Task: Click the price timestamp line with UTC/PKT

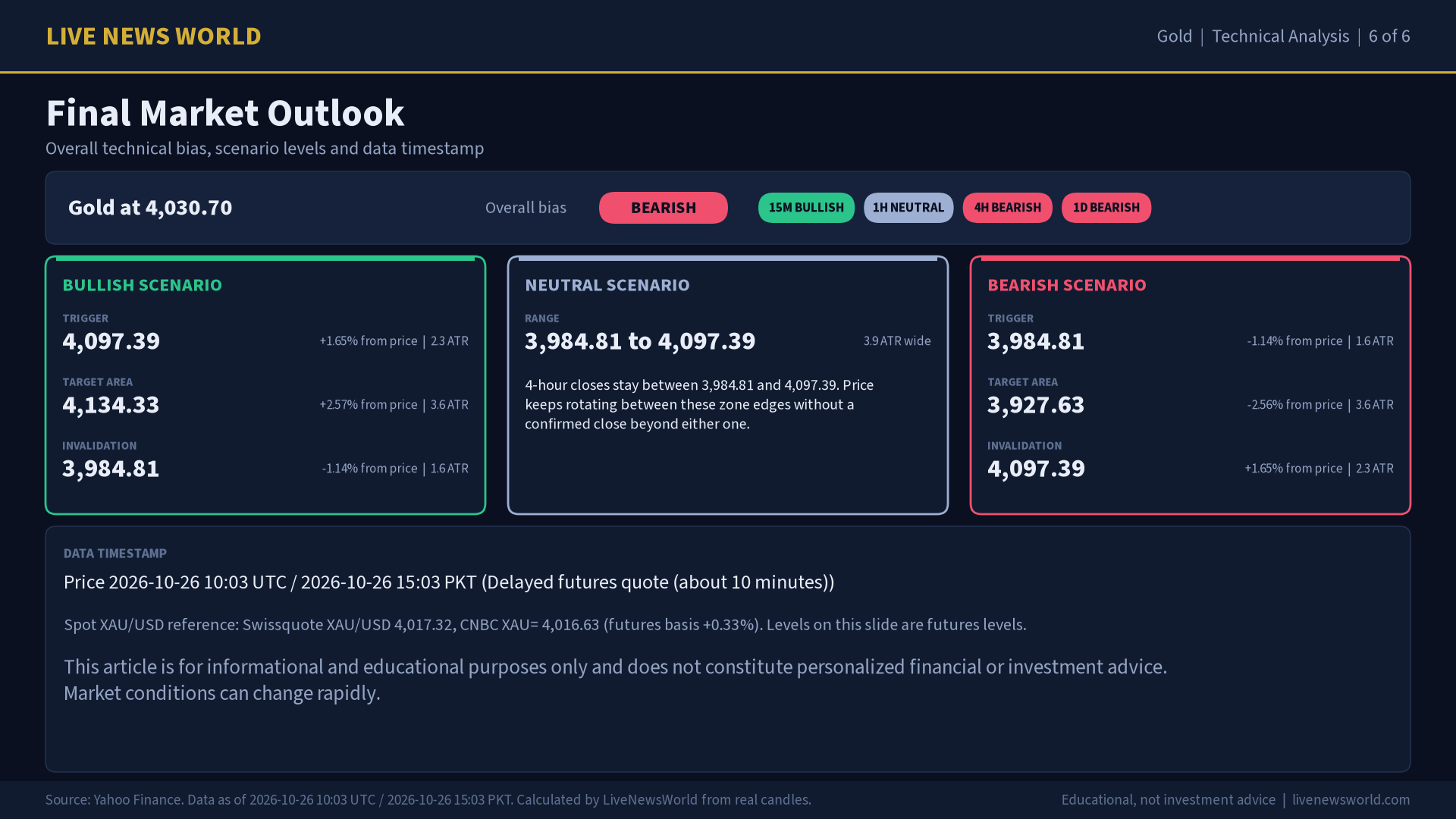Action: 449,582
